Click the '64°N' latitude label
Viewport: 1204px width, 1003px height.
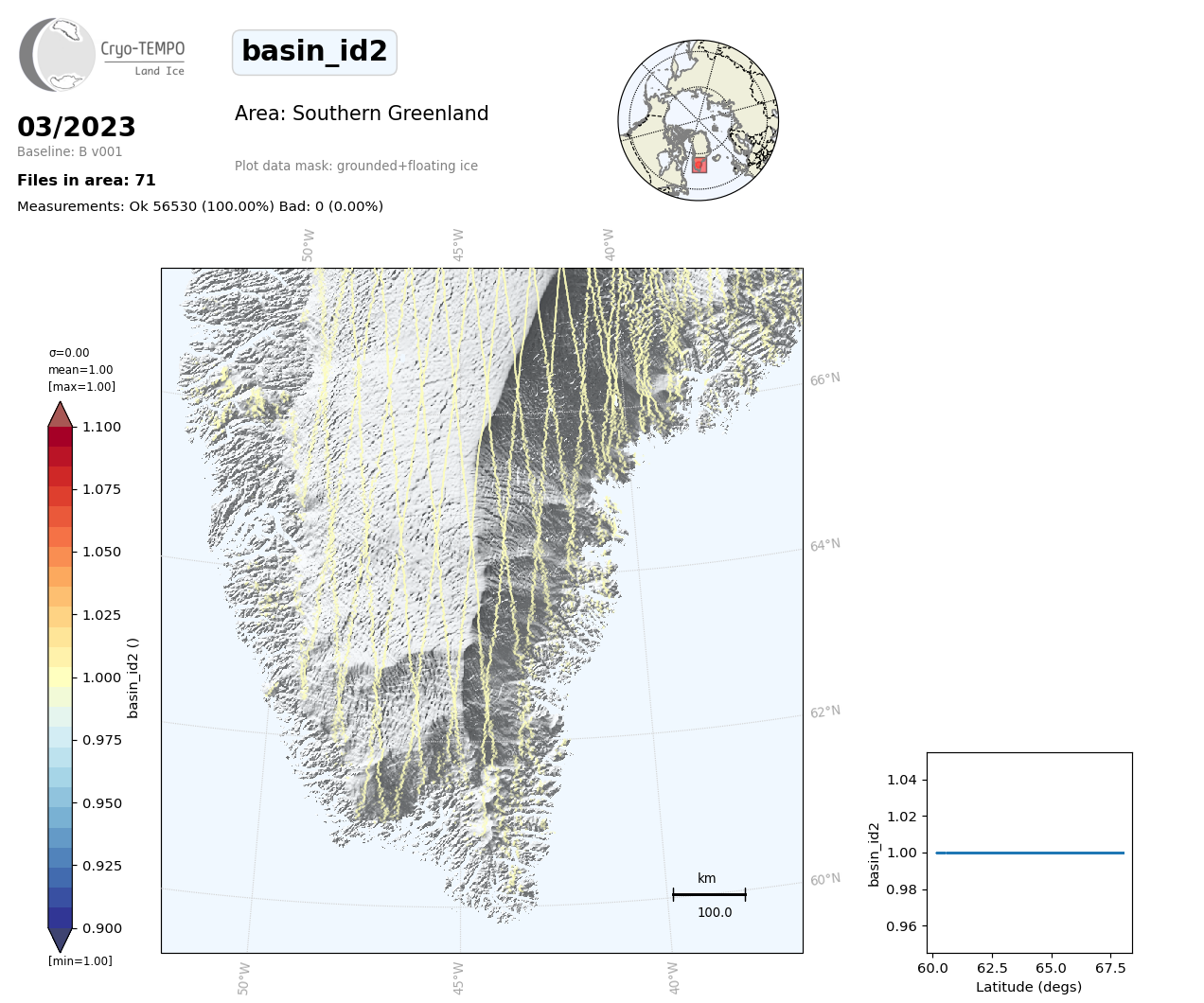click(825, 546)
